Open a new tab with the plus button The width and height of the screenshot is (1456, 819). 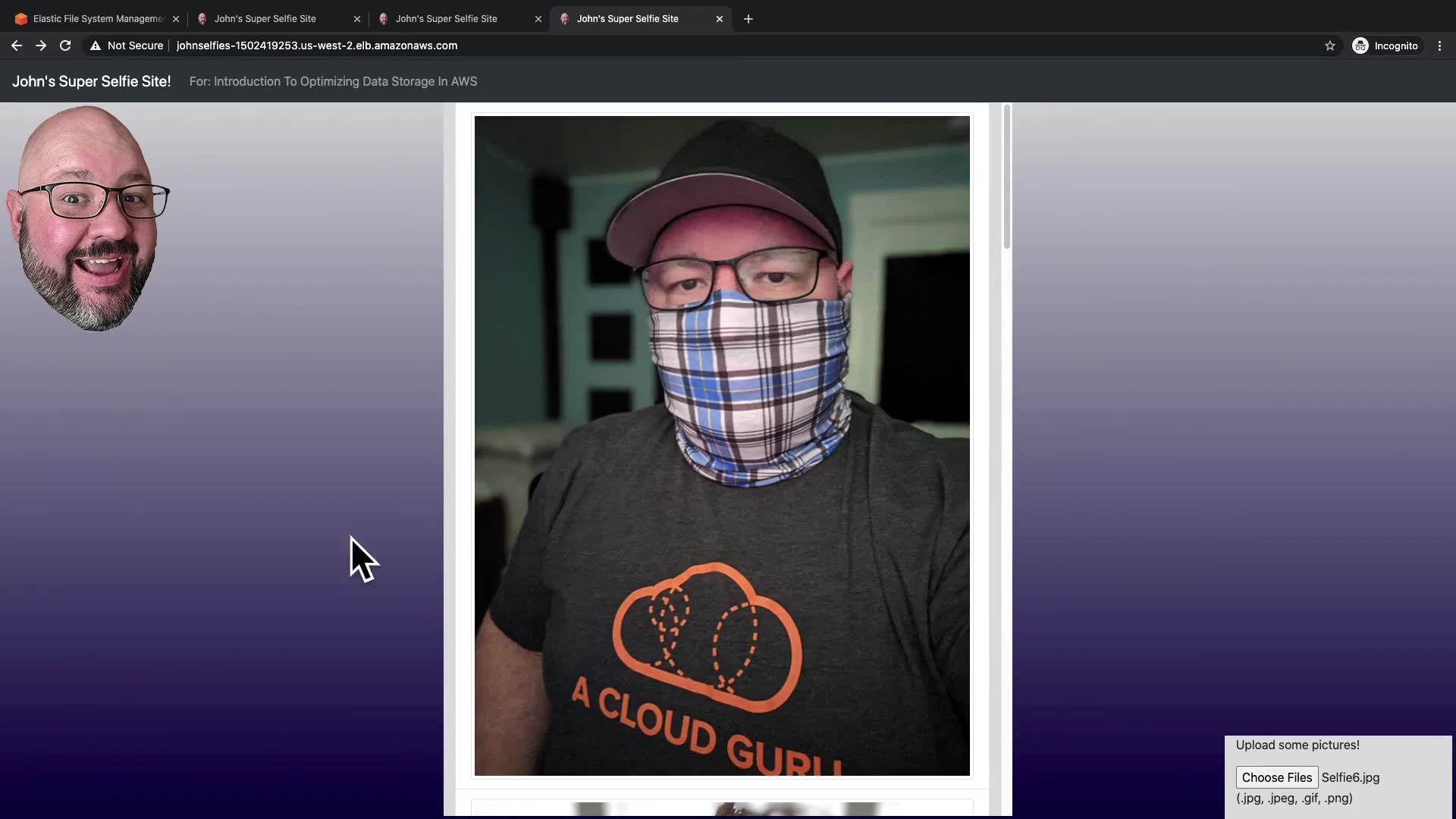pos(748,19)
